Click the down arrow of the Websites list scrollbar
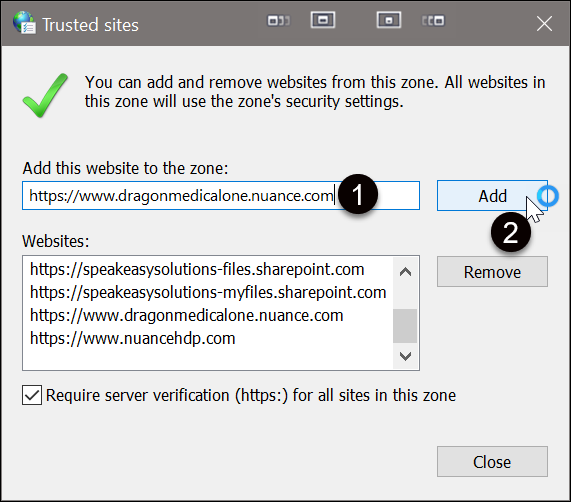 coord(405,356)
